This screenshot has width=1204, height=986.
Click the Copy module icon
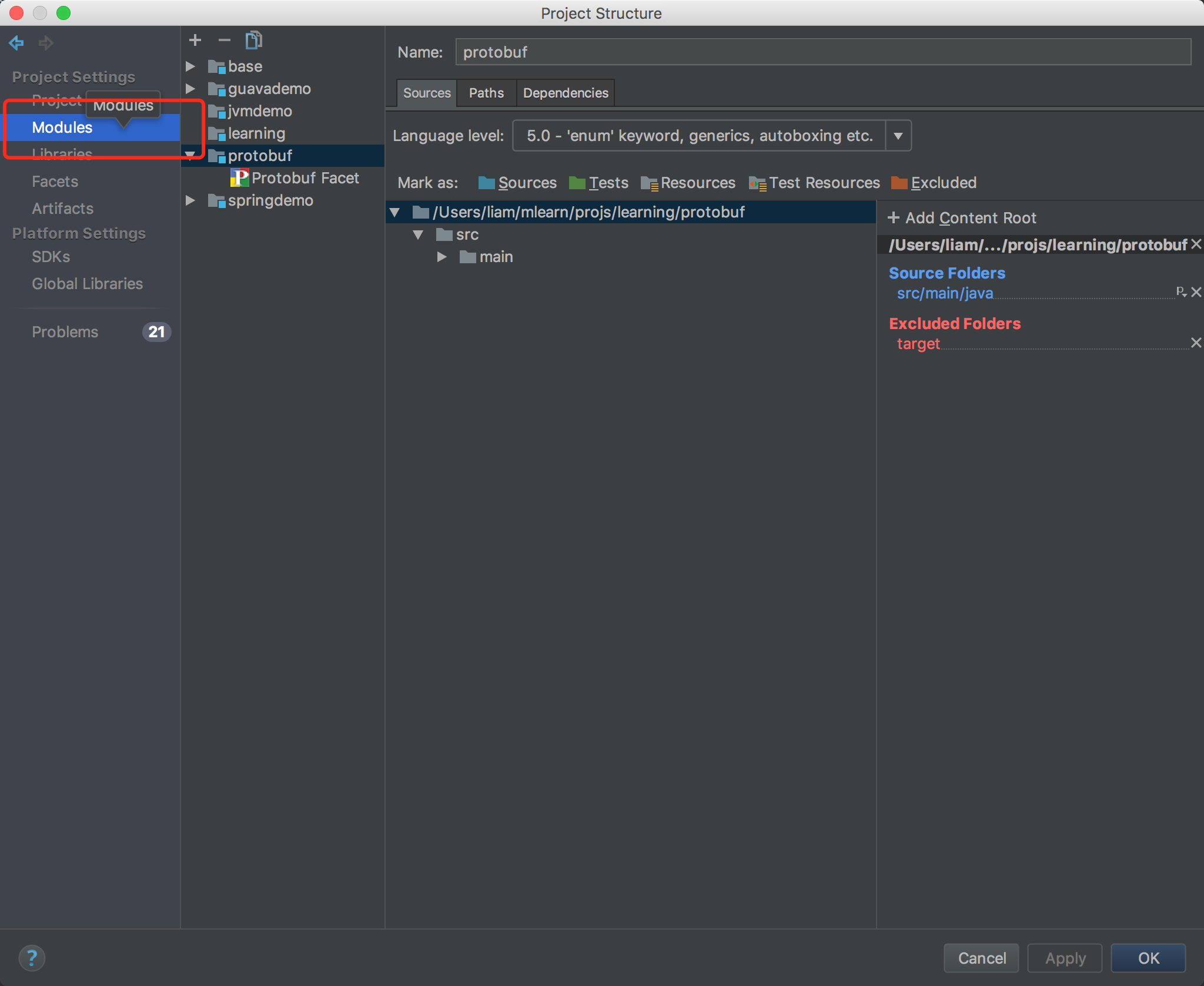(x=254, y=40)
